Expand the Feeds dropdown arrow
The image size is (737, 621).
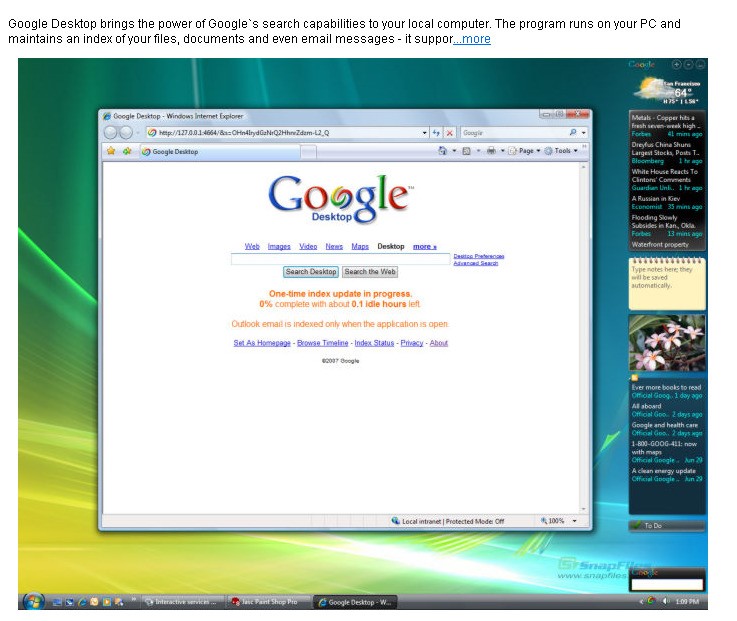point(478,151)
